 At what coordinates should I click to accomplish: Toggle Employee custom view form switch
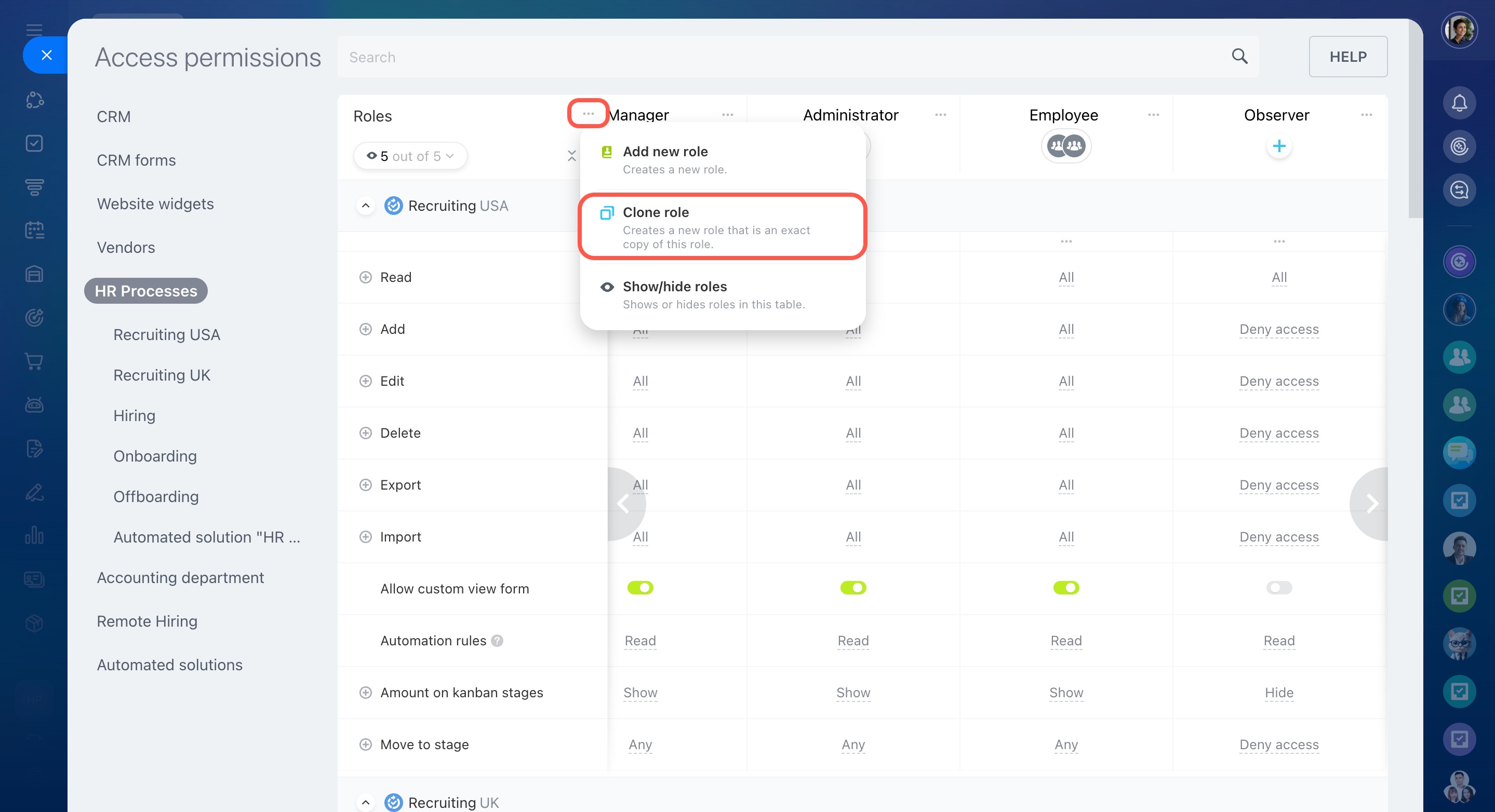click(1065, 588)
